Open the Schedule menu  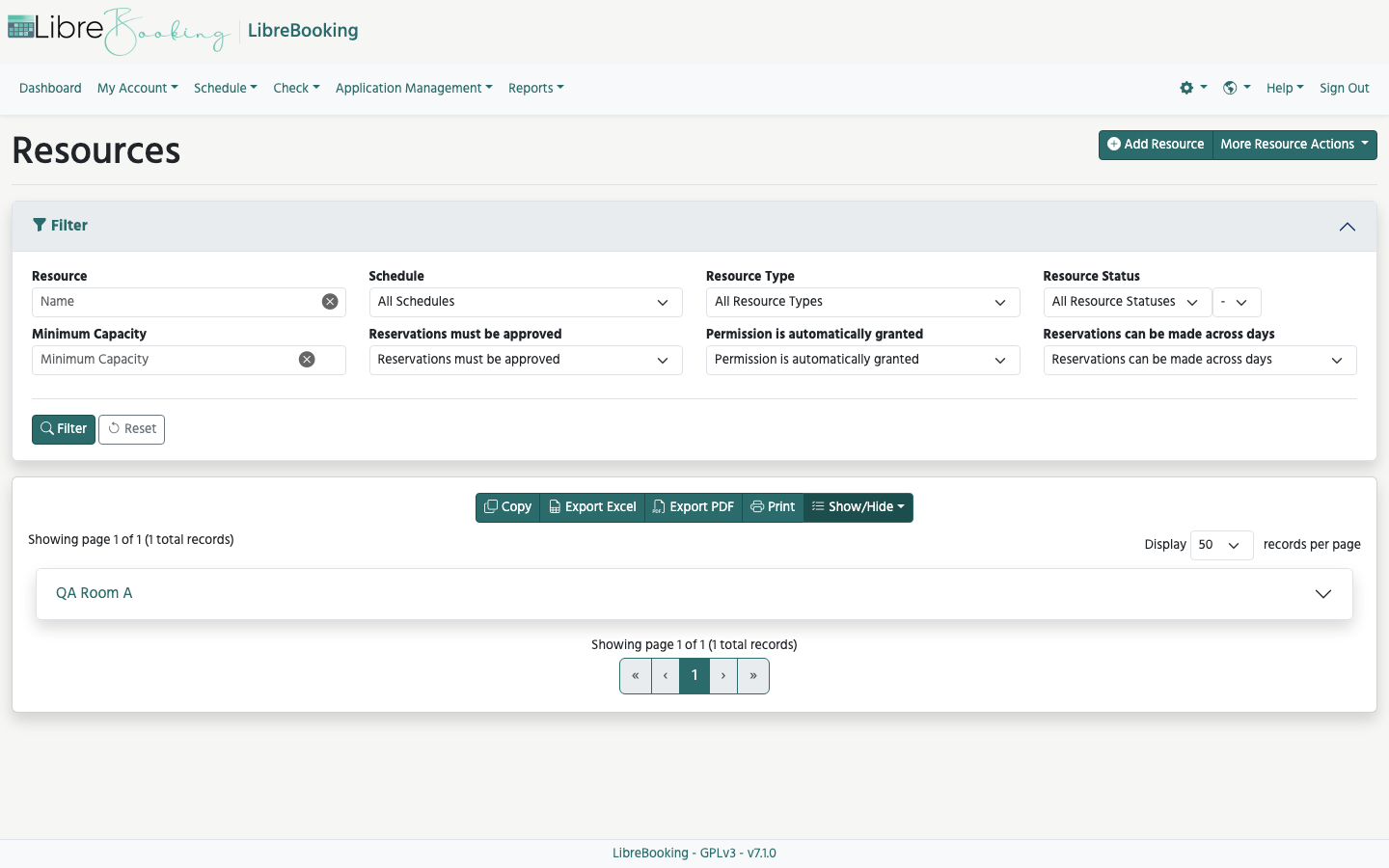[x=226, y=88]
